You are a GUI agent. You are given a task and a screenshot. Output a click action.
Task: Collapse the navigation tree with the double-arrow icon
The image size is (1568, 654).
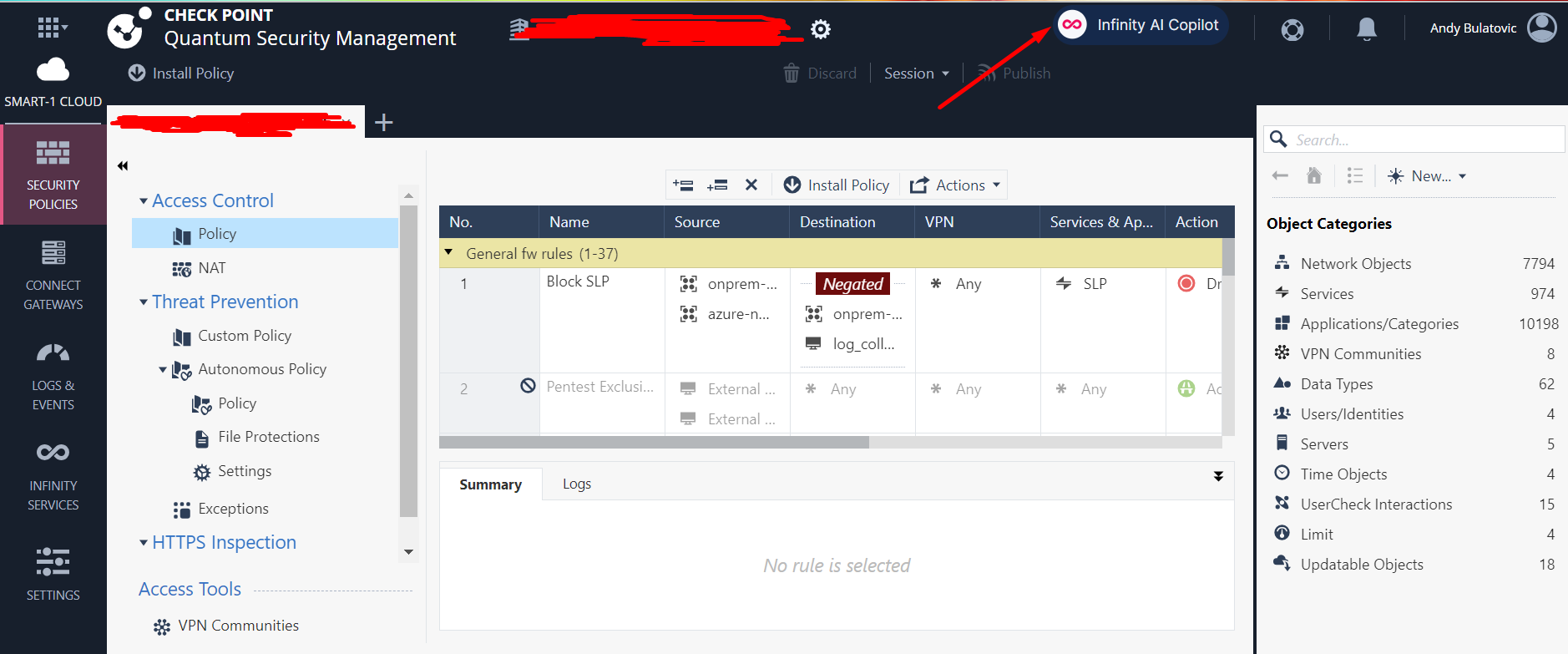click(x=123, y=165)
